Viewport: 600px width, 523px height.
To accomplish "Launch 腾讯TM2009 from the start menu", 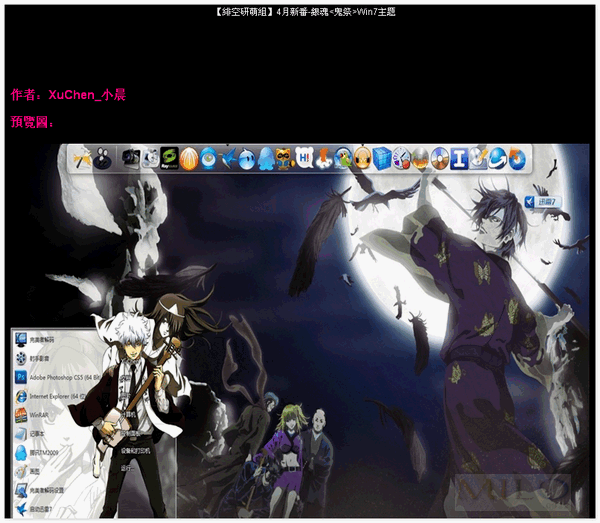I will [37, 453].
